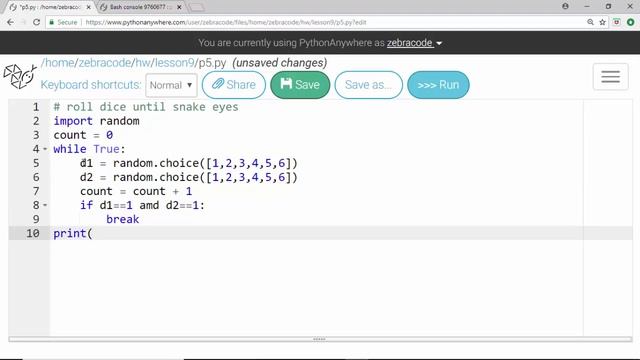Click the "break" statement on line 9
640x360 pixels.
(122, 219)
